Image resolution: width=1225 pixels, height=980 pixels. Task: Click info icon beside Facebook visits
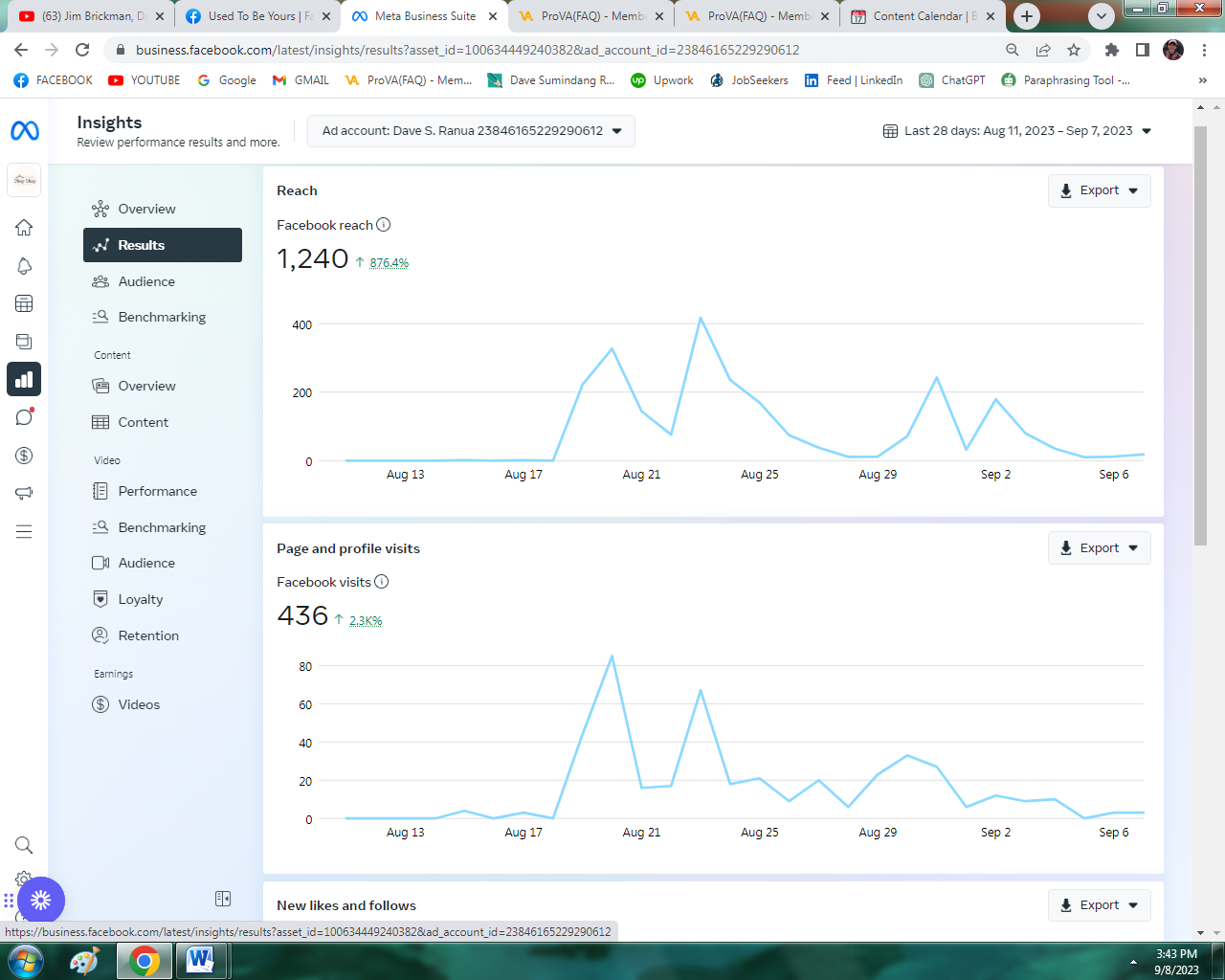coord(382,582)
